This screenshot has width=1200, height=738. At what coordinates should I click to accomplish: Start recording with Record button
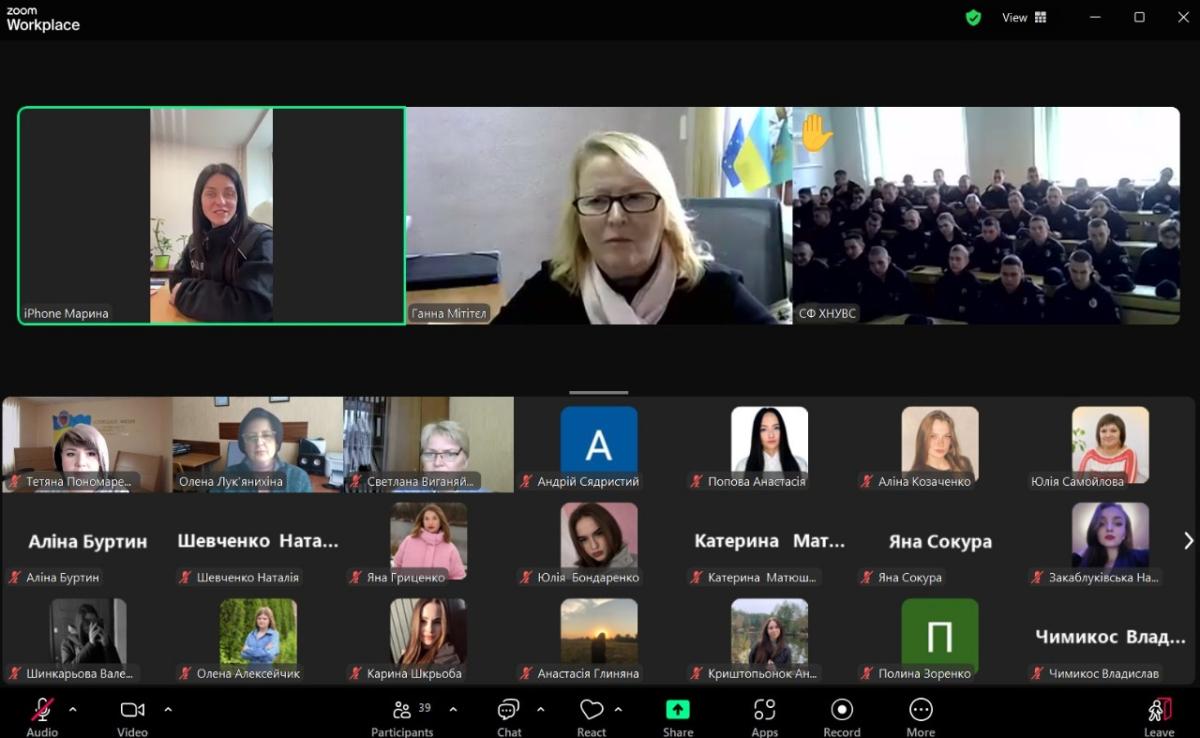pos(842,716)
